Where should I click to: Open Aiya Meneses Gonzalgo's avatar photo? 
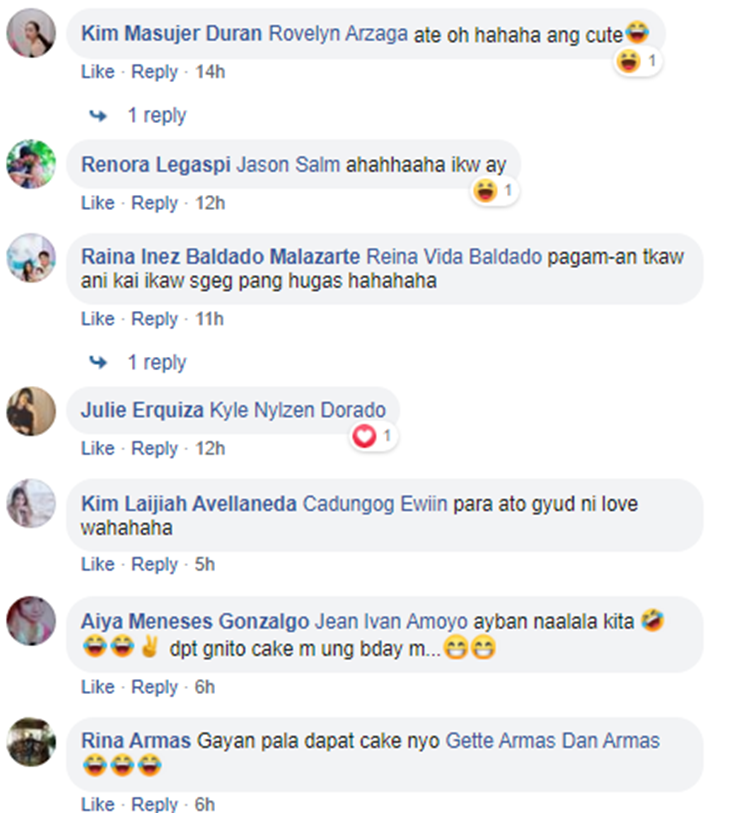click(31, 621)
